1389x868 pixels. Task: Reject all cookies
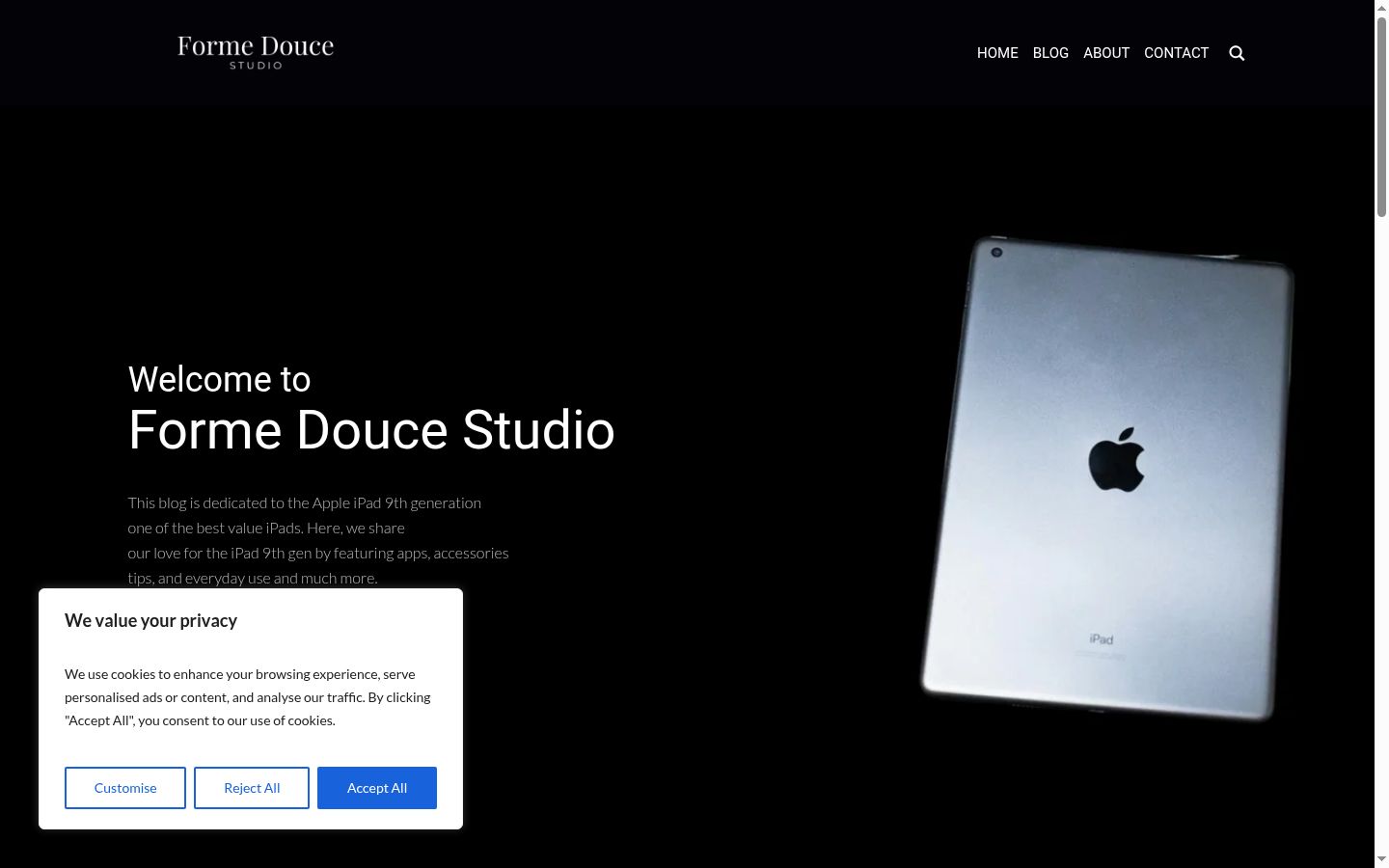point(252,788)
